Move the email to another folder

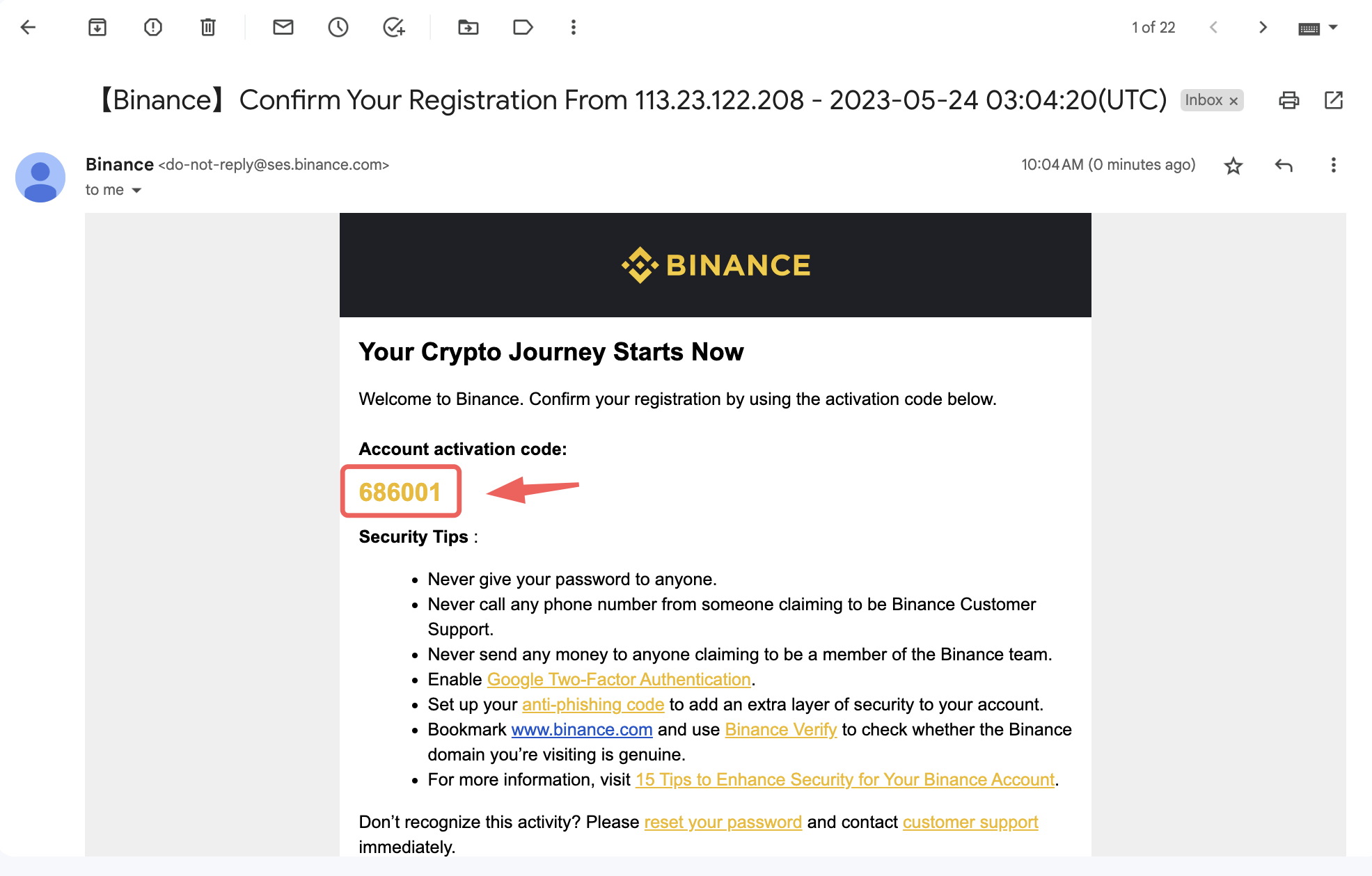[468, 27]
